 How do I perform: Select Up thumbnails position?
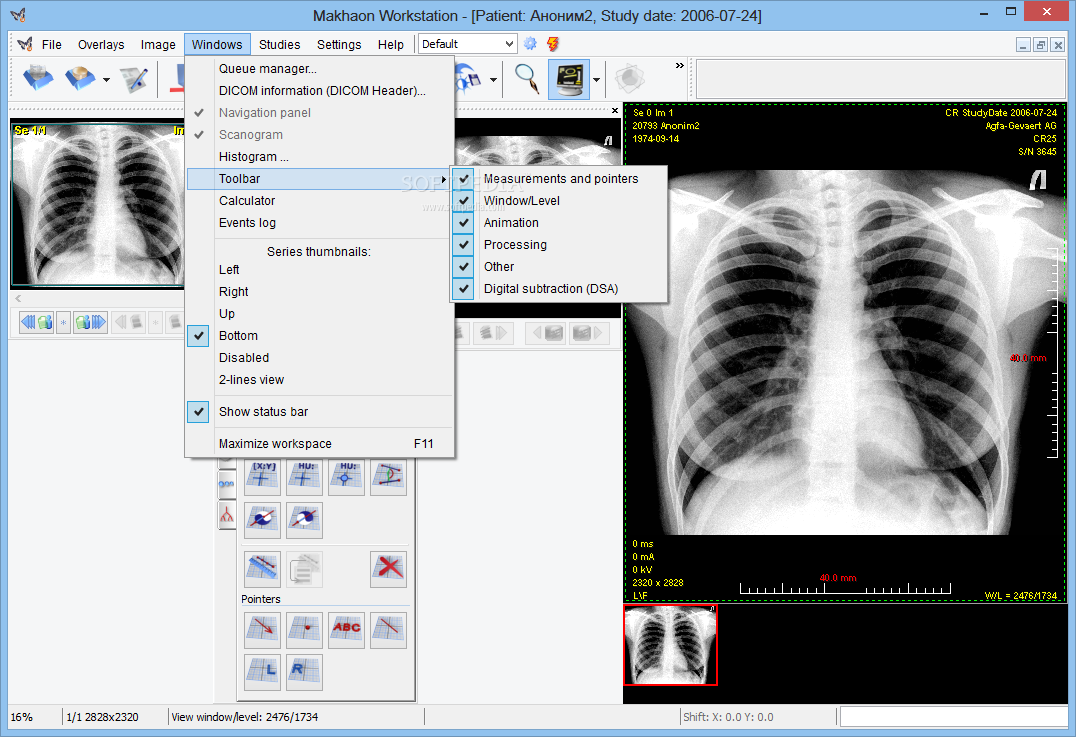tap(320, 314)
